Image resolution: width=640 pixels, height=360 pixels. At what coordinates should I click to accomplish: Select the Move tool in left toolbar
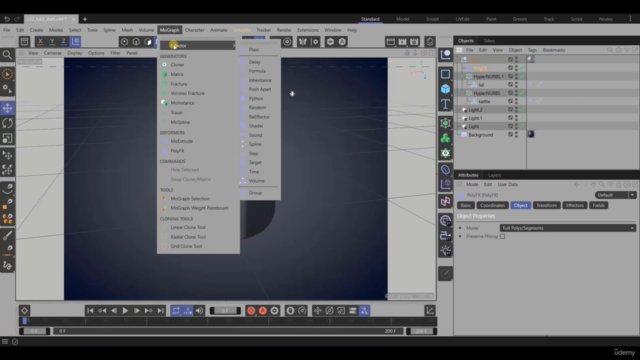pos(7,108)
